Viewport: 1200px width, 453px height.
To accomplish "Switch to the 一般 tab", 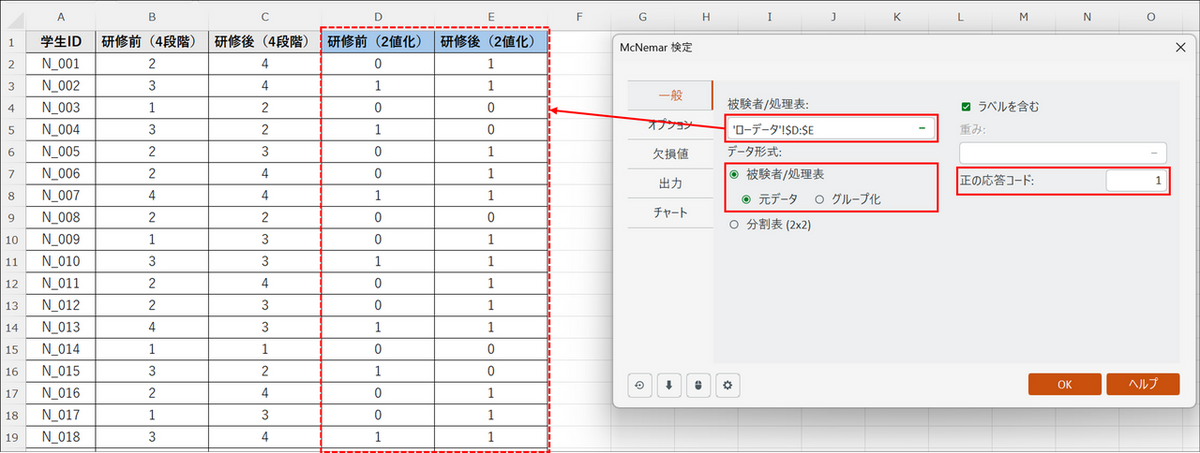I will pos(669,96).
